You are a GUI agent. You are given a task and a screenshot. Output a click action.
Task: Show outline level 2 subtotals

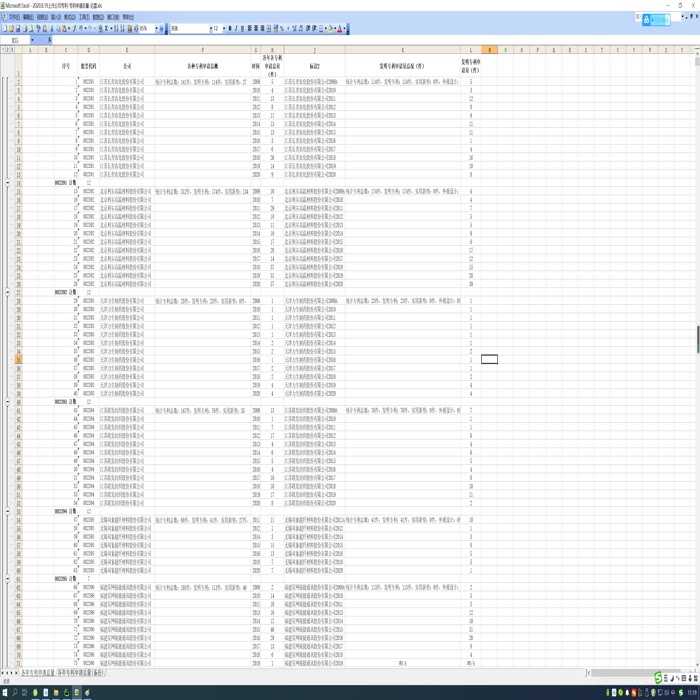pyautogui.click(x=8, y=50)
